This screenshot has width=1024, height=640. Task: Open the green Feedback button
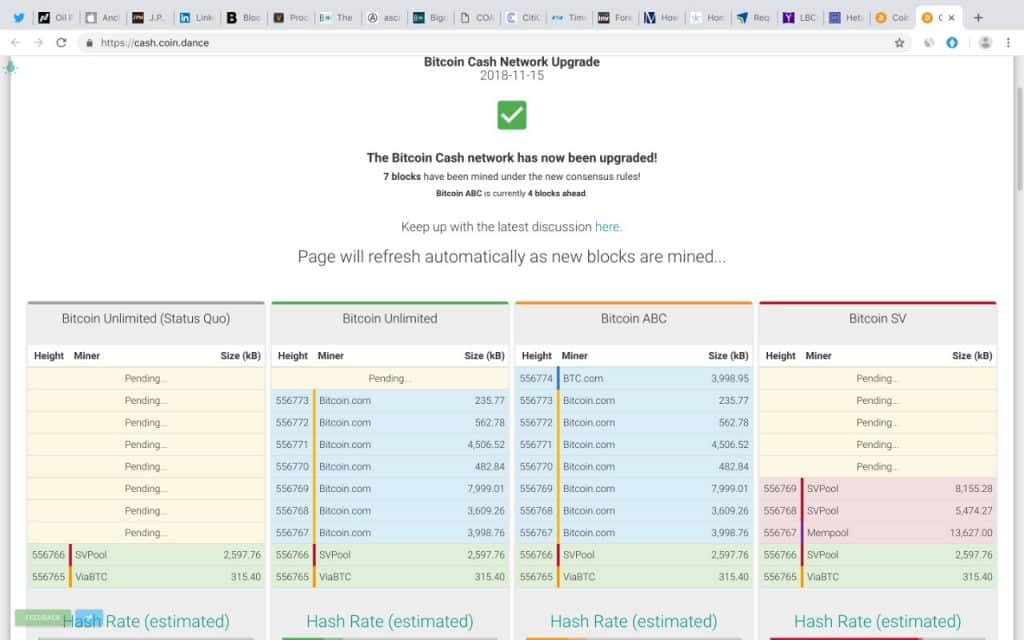point(42,617)
